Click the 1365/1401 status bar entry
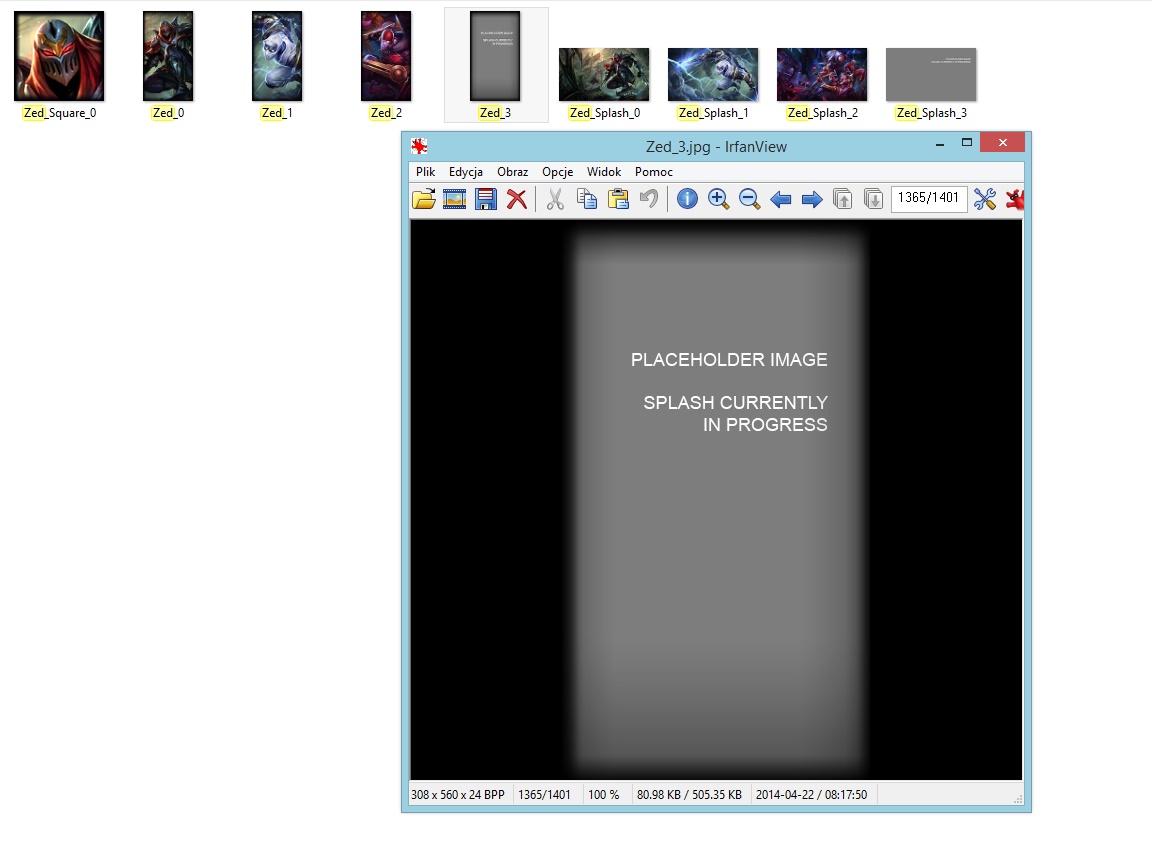The height and width of the screenshot is (860, 1152). click(544, 795)
